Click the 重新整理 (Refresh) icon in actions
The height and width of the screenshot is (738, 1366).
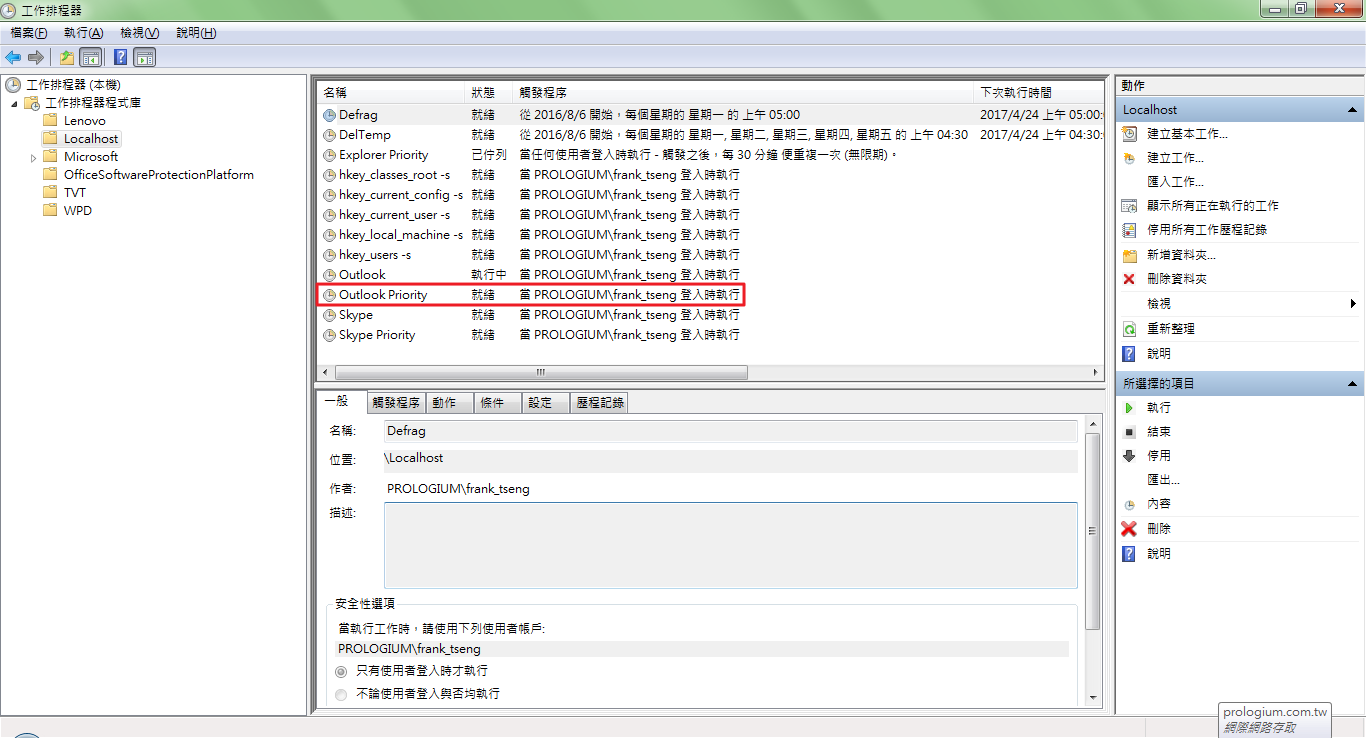(x=1129, y=329)
